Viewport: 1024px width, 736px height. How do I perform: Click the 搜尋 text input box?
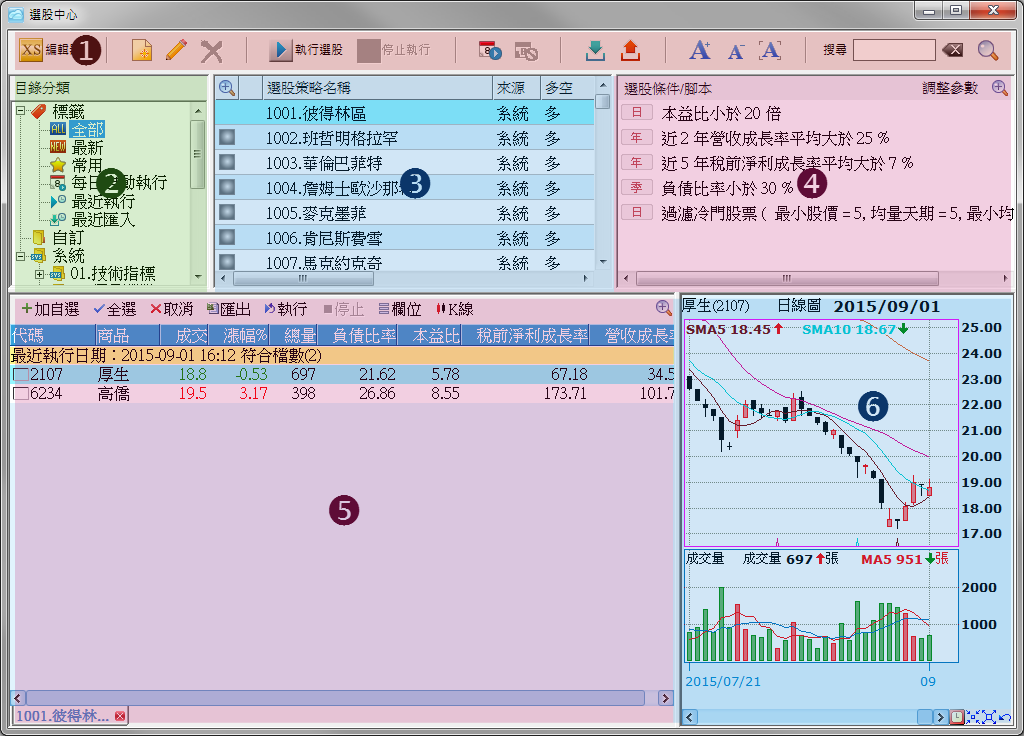click(893, 51)
